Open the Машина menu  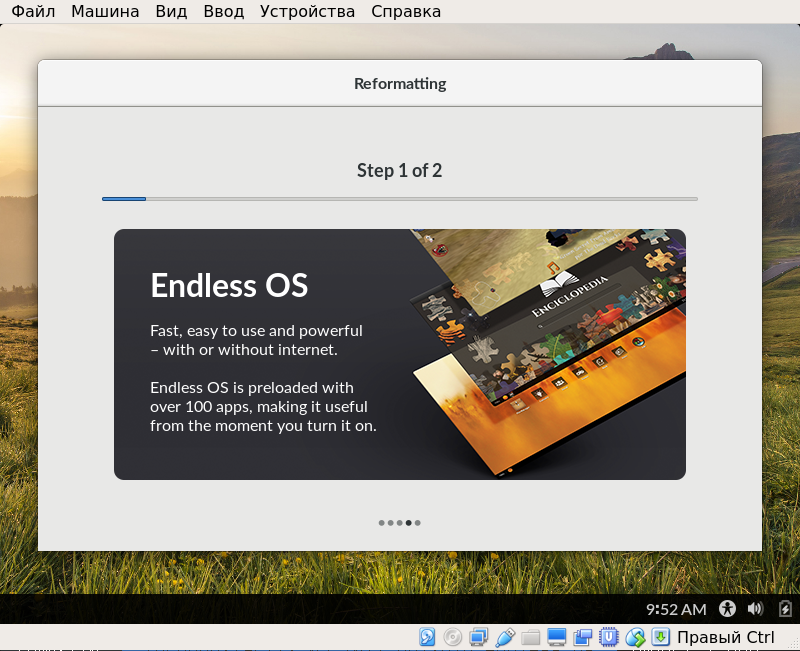pos(105,11)
